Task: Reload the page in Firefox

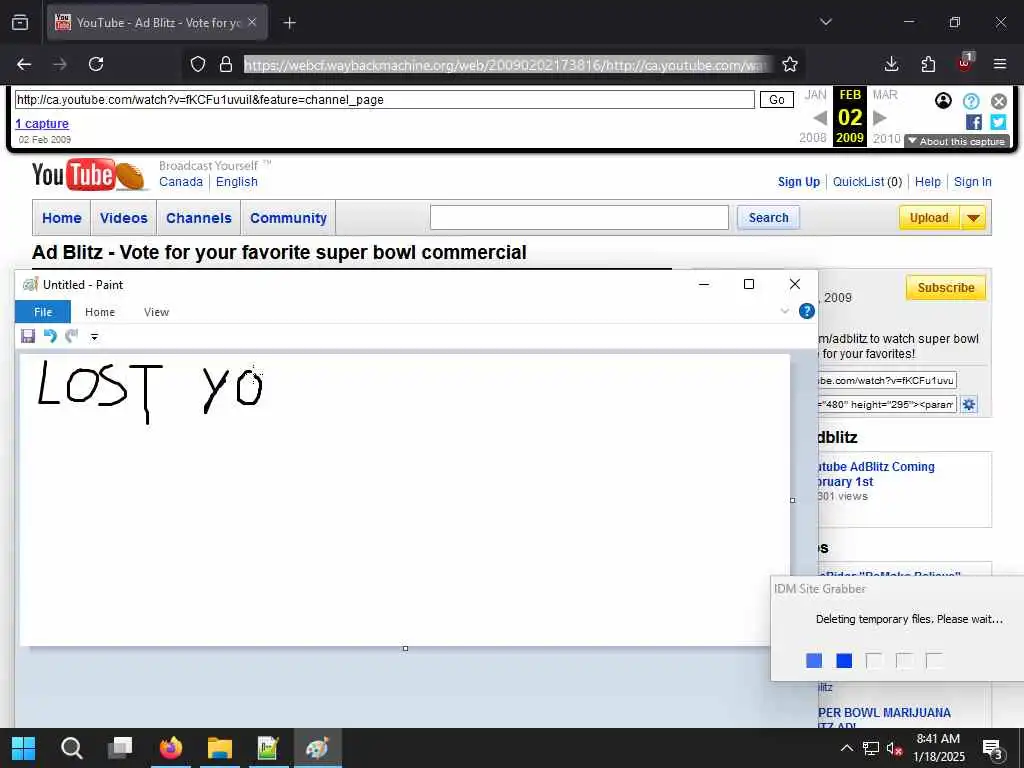Action: coord(96,64)
